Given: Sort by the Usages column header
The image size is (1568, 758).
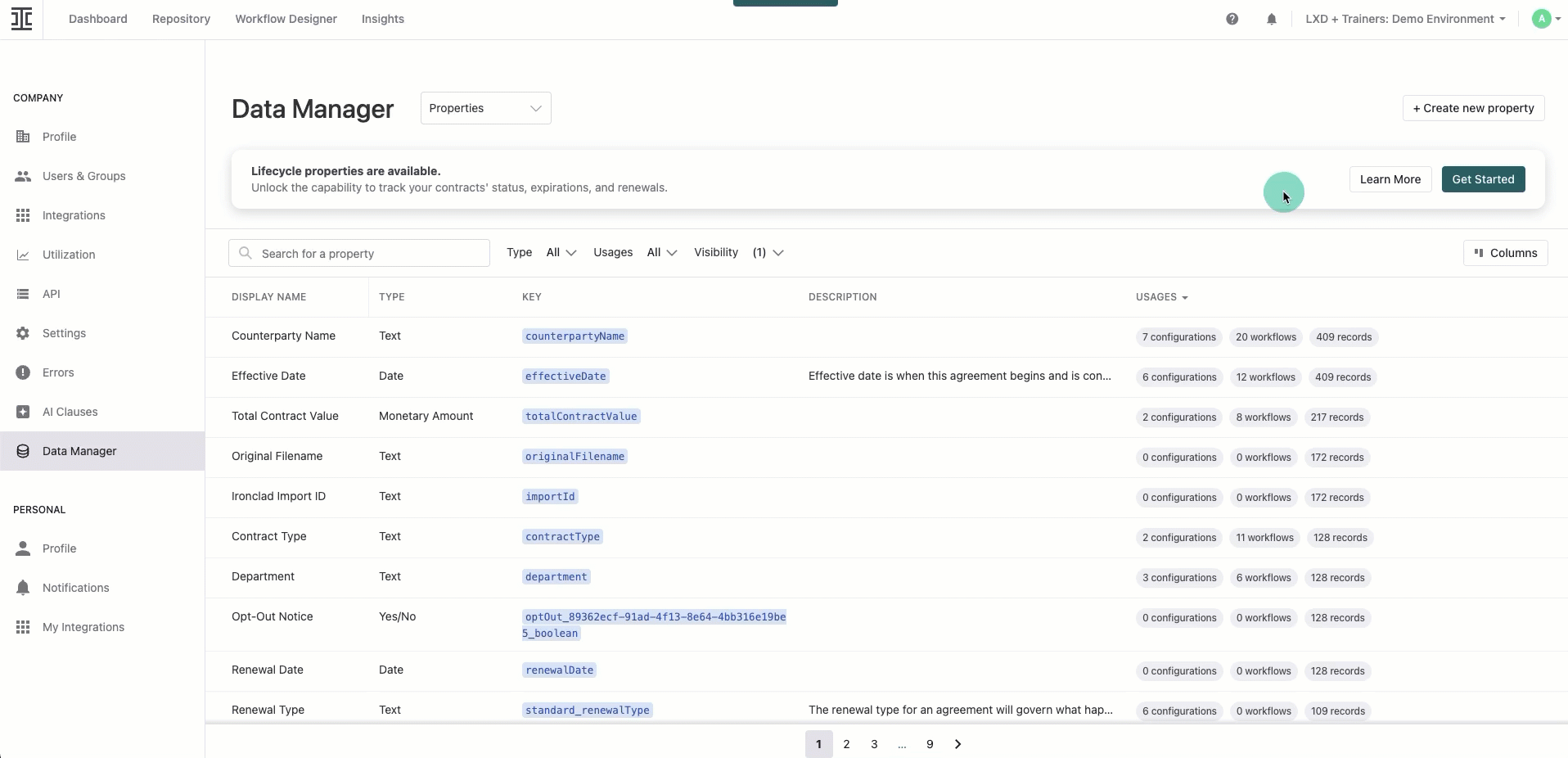Looking at the screenshot, I should (1161, 297).
